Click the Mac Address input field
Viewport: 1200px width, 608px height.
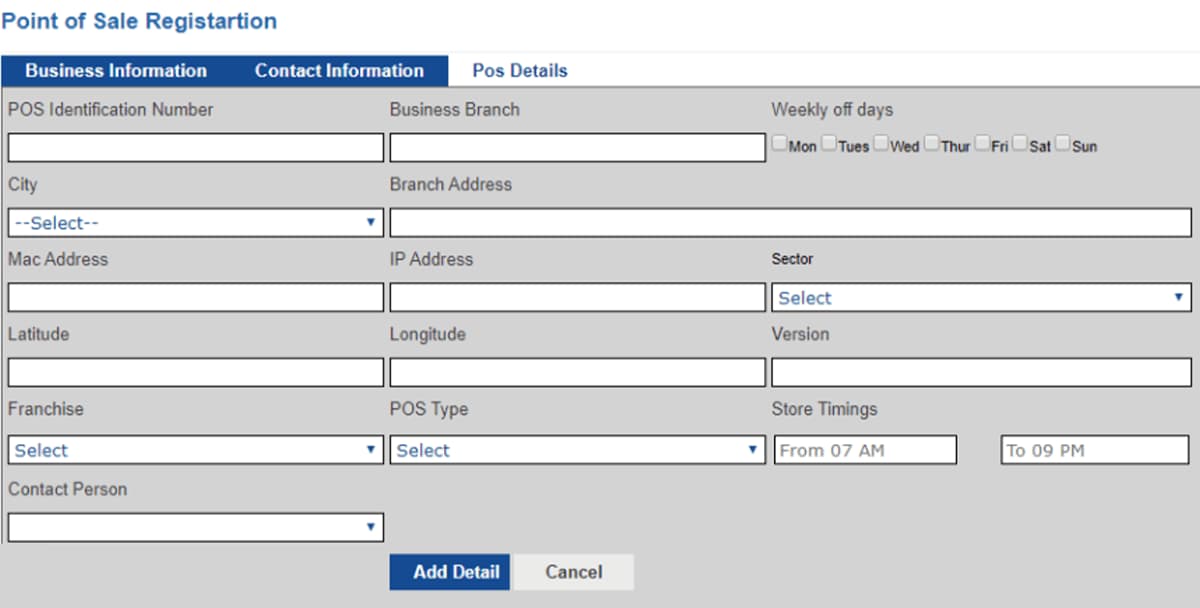[x=195, y=297]
